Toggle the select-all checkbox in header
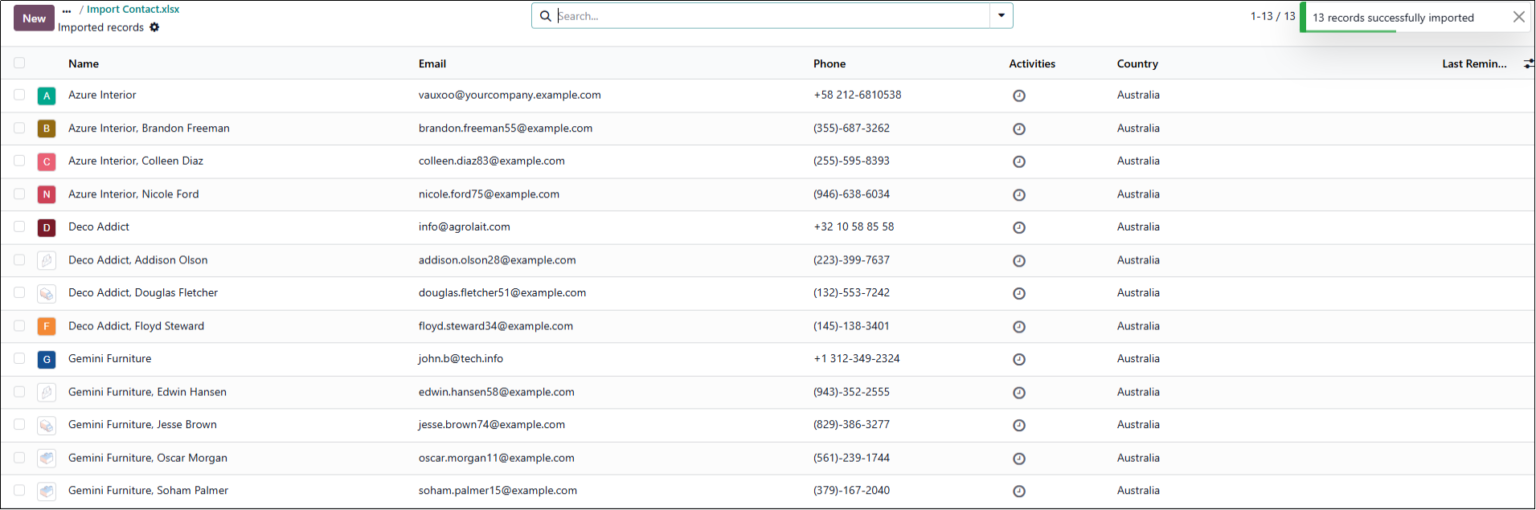 pos(19,63)
